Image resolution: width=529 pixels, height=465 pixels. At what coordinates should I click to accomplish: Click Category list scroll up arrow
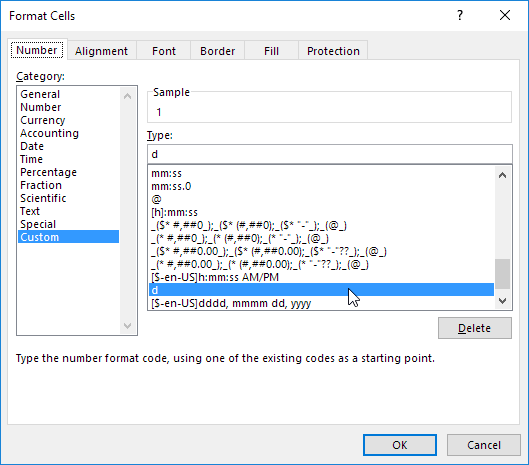[128, 96]
